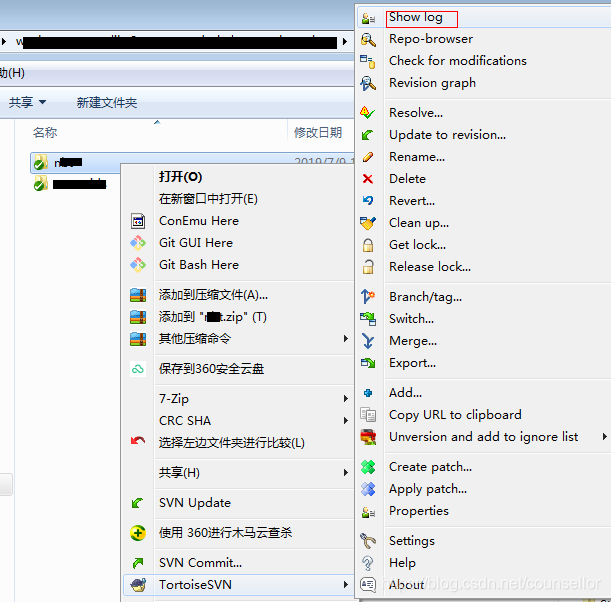
Task: Open the 共享 toolbar dropdown
Action: (x=27, y=102)
